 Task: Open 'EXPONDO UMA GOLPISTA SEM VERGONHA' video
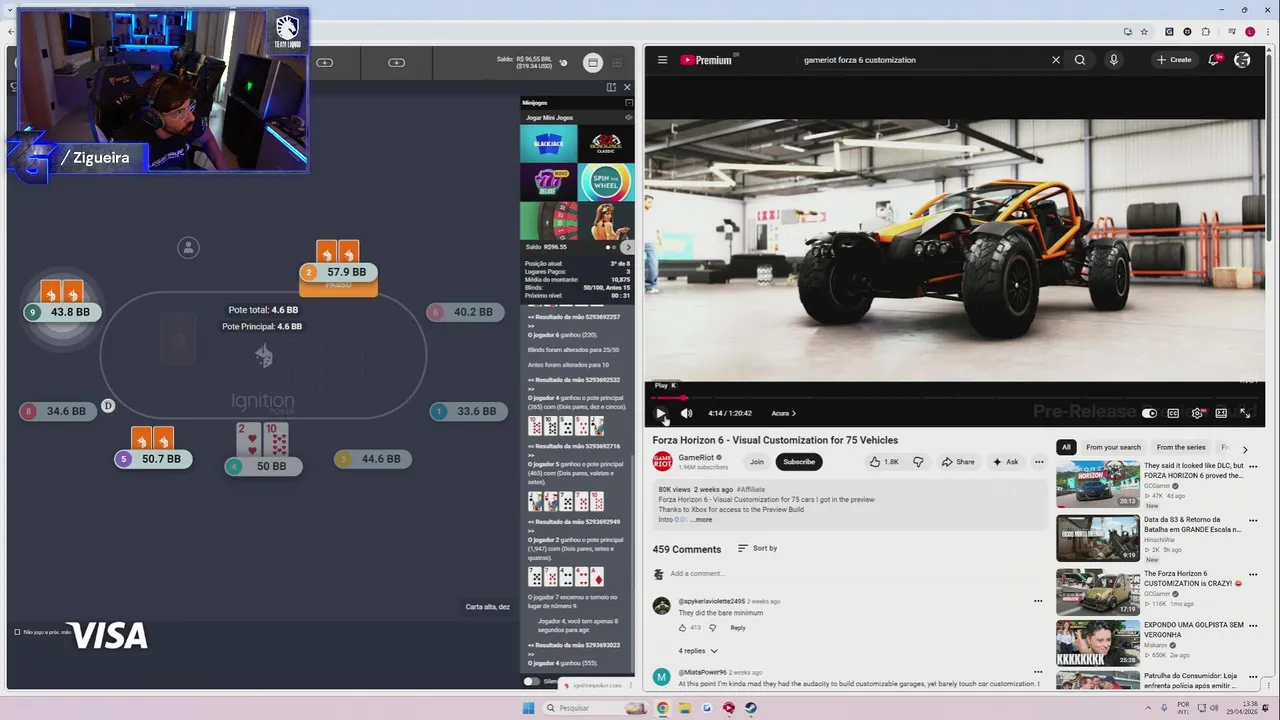(1098, 644)
